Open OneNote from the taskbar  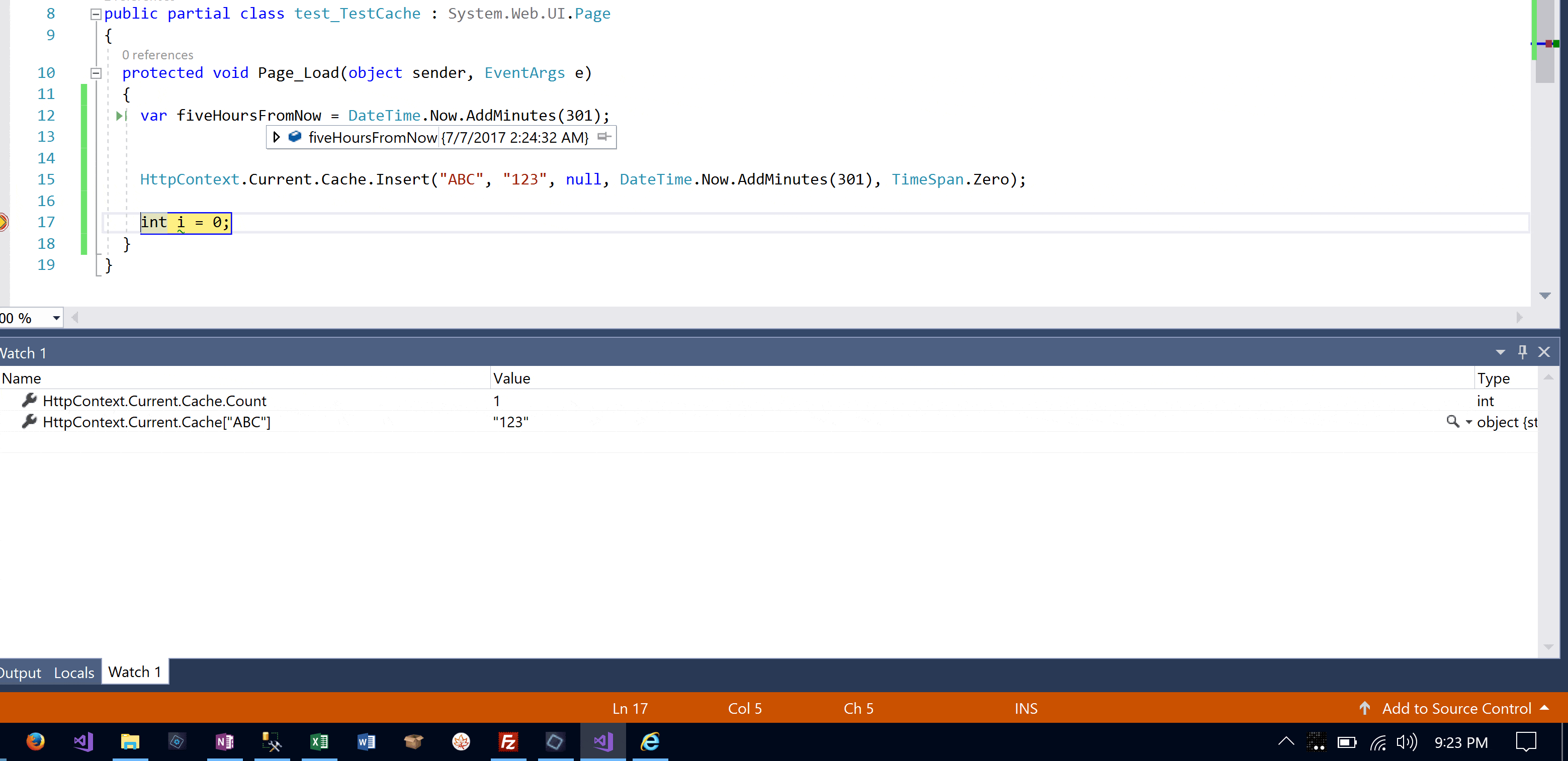pos(225,741)
